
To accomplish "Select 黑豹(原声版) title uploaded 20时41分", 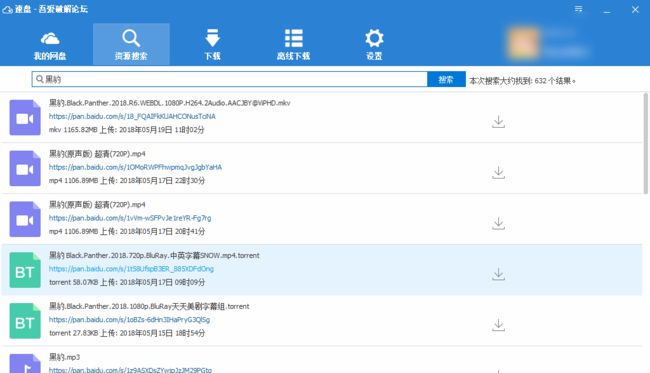I will pos(97,205).
